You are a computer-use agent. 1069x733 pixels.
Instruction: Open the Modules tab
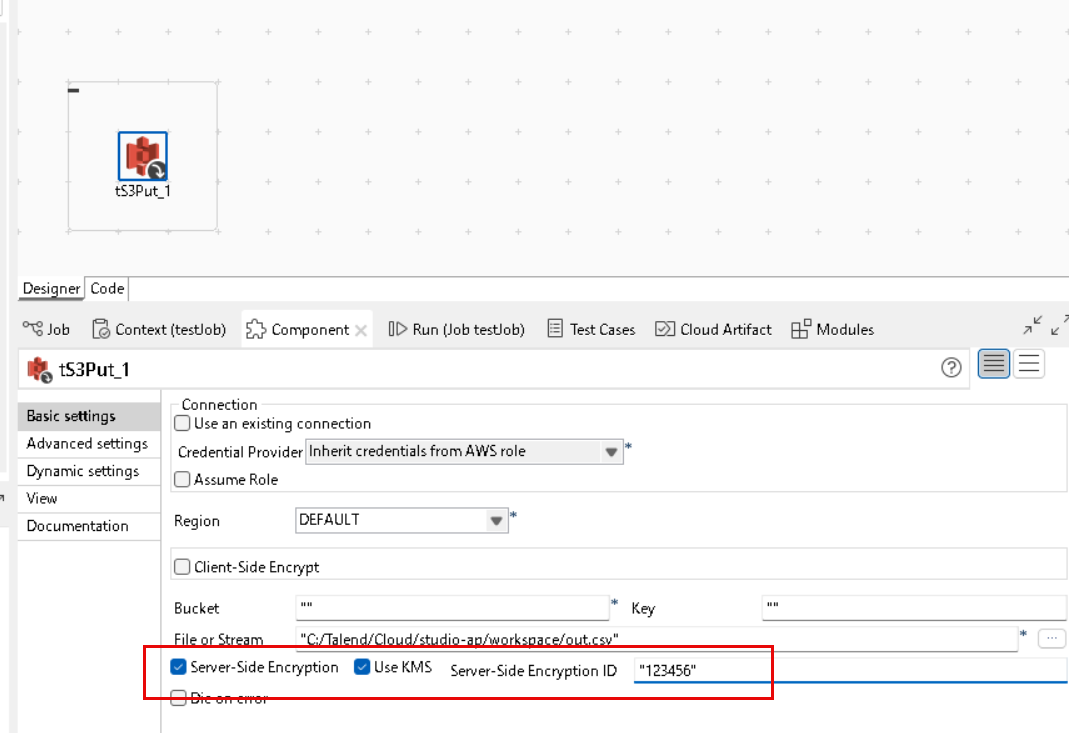point(832,329)
